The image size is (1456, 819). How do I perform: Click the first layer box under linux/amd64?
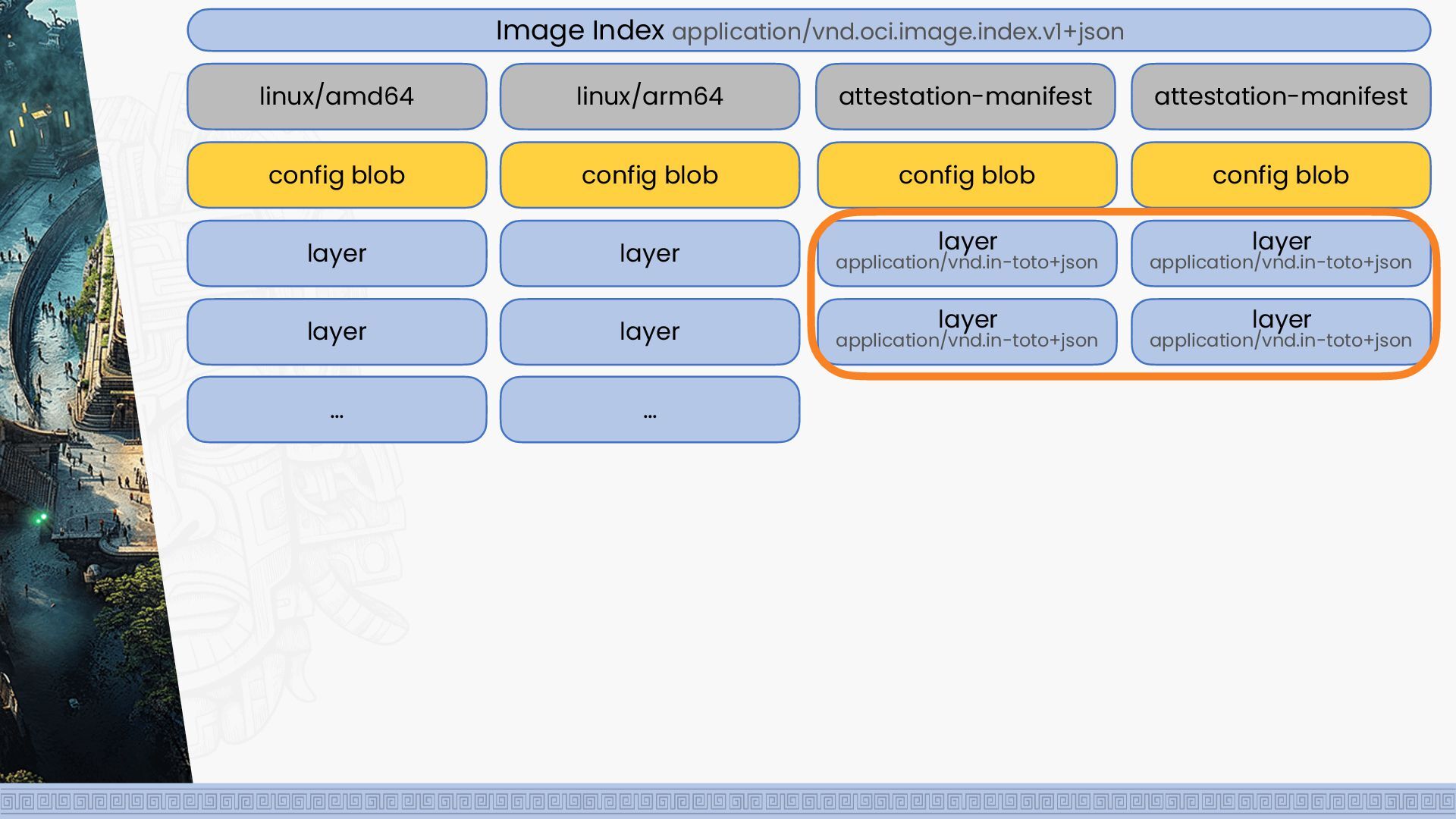tap(337, 253)
